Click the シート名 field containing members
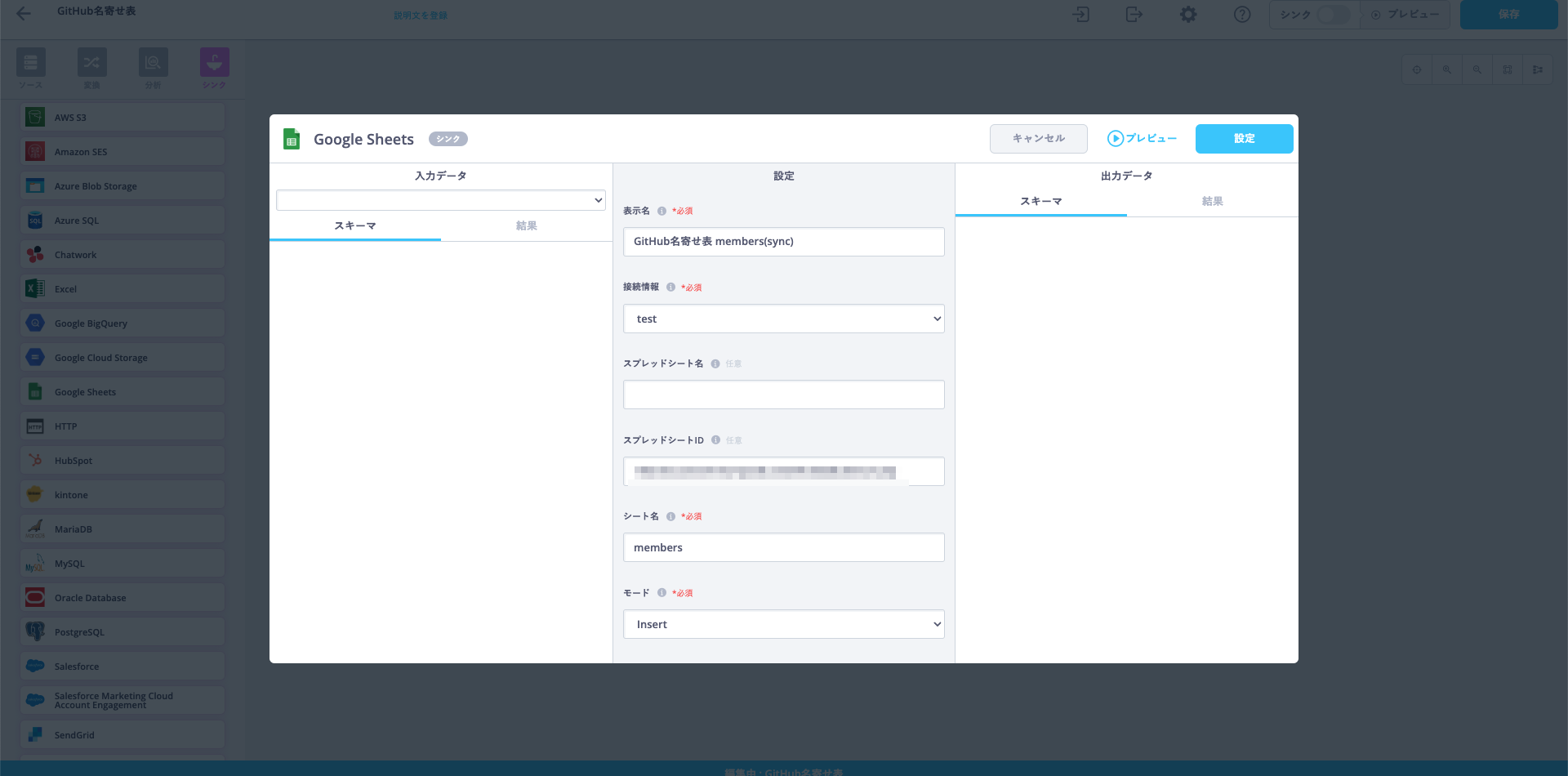This screenshot has height=776, width=1568. coord(783,547)
